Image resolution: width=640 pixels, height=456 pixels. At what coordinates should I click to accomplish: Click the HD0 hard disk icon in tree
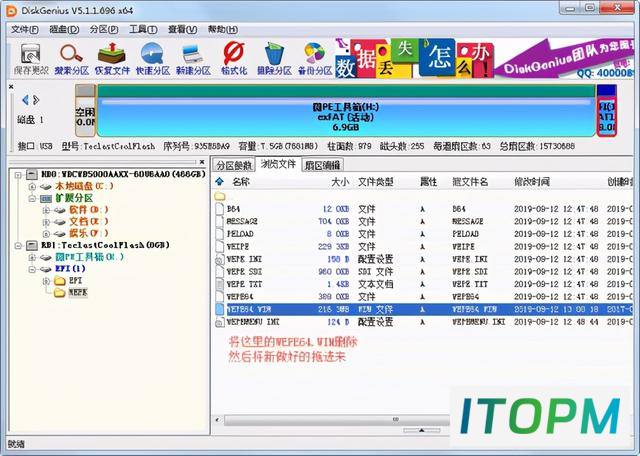tap(32, 174)
